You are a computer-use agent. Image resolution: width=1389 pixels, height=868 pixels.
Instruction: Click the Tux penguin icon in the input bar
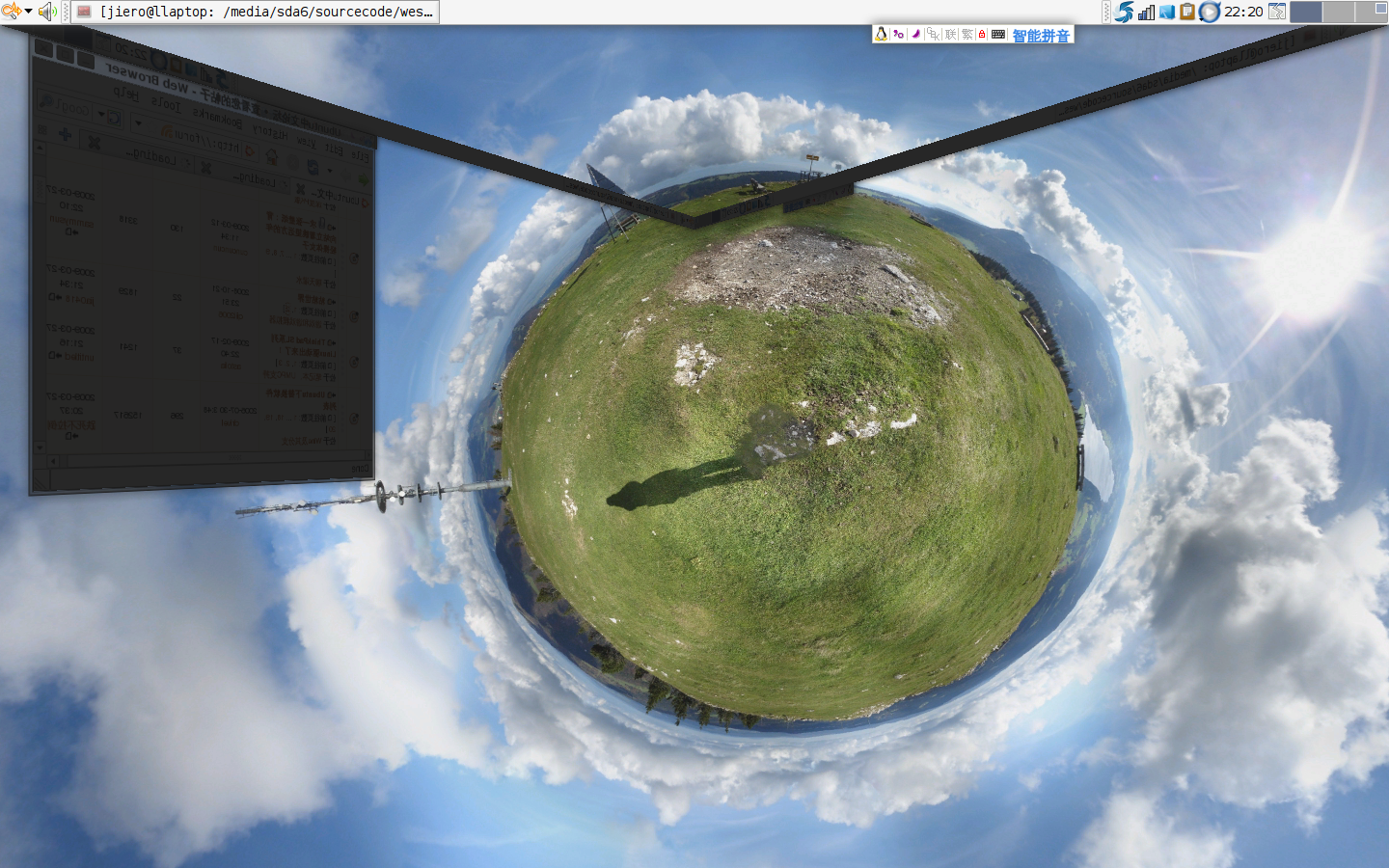click(881, 34)
